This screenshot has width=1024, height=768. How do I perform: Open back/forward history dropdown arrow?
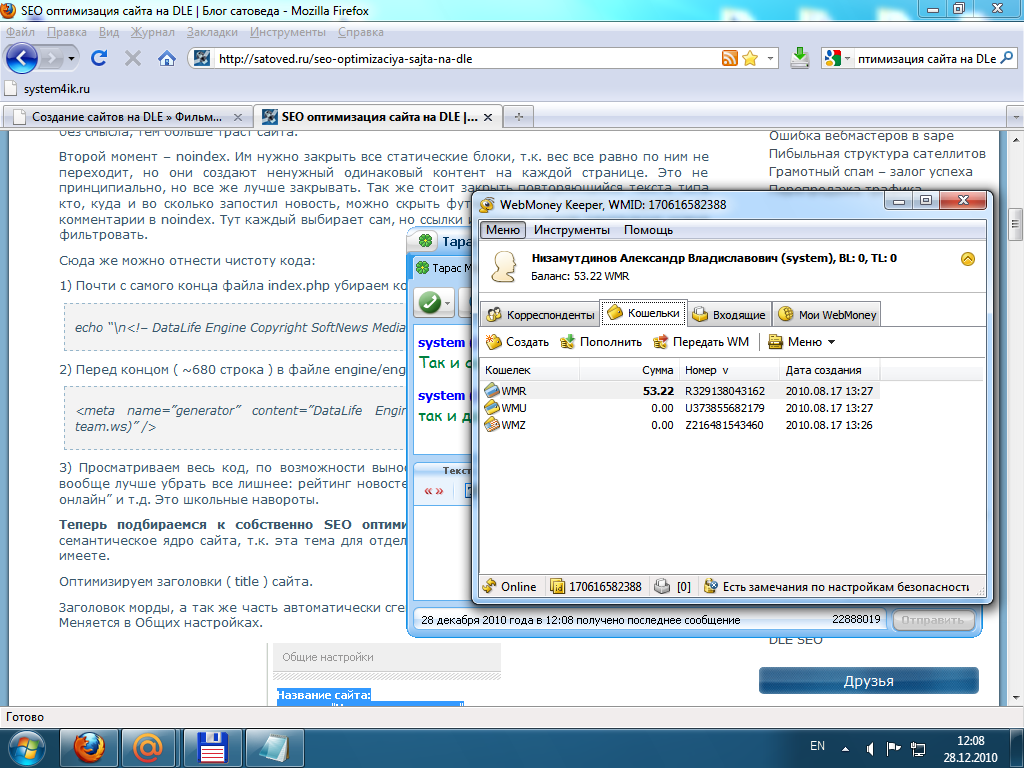pos(71,59)
